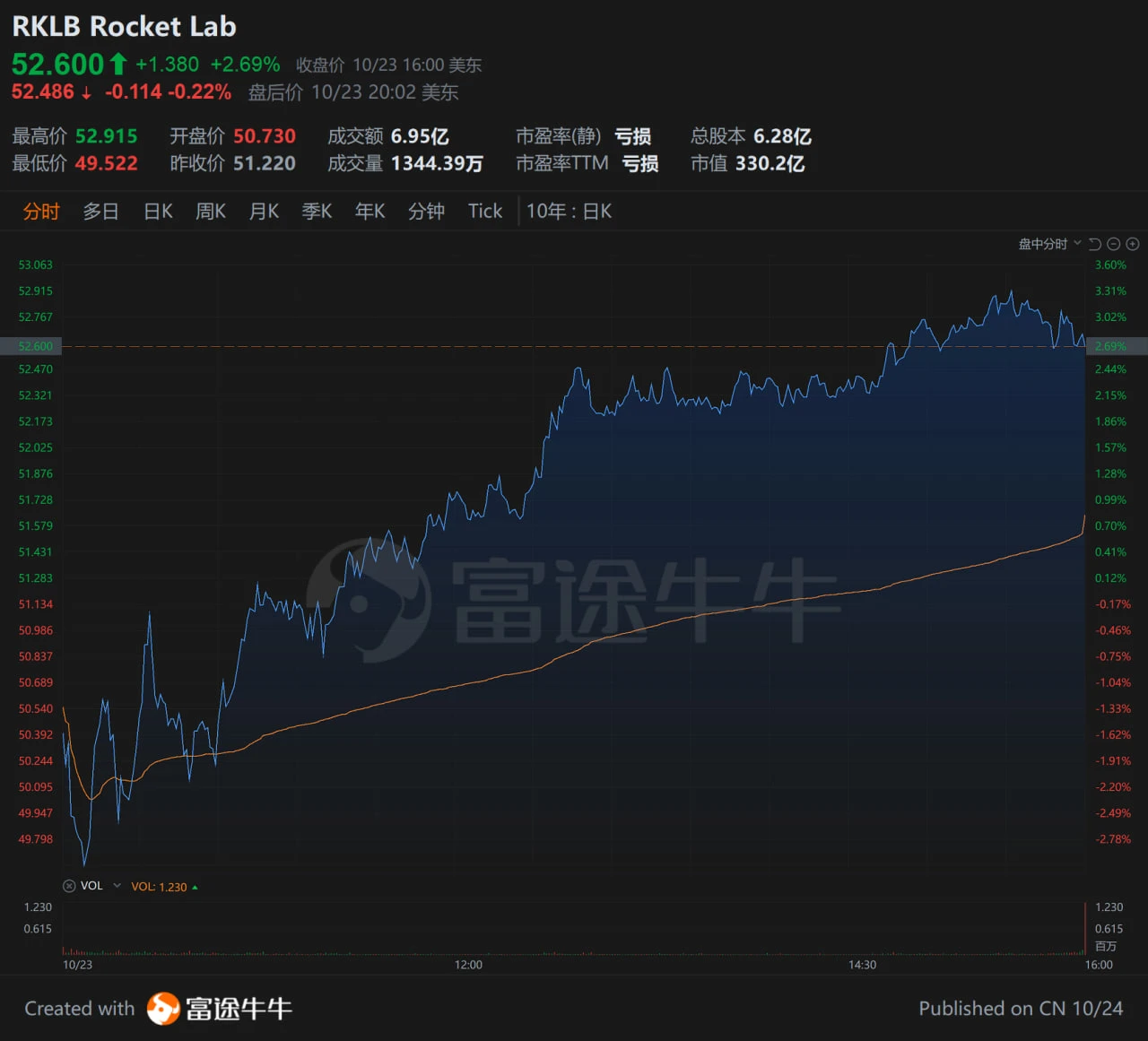This screenshot has width=1148, height=1041.
Task: Reset chart view with the undo arrow icon
Action: 1094,244
